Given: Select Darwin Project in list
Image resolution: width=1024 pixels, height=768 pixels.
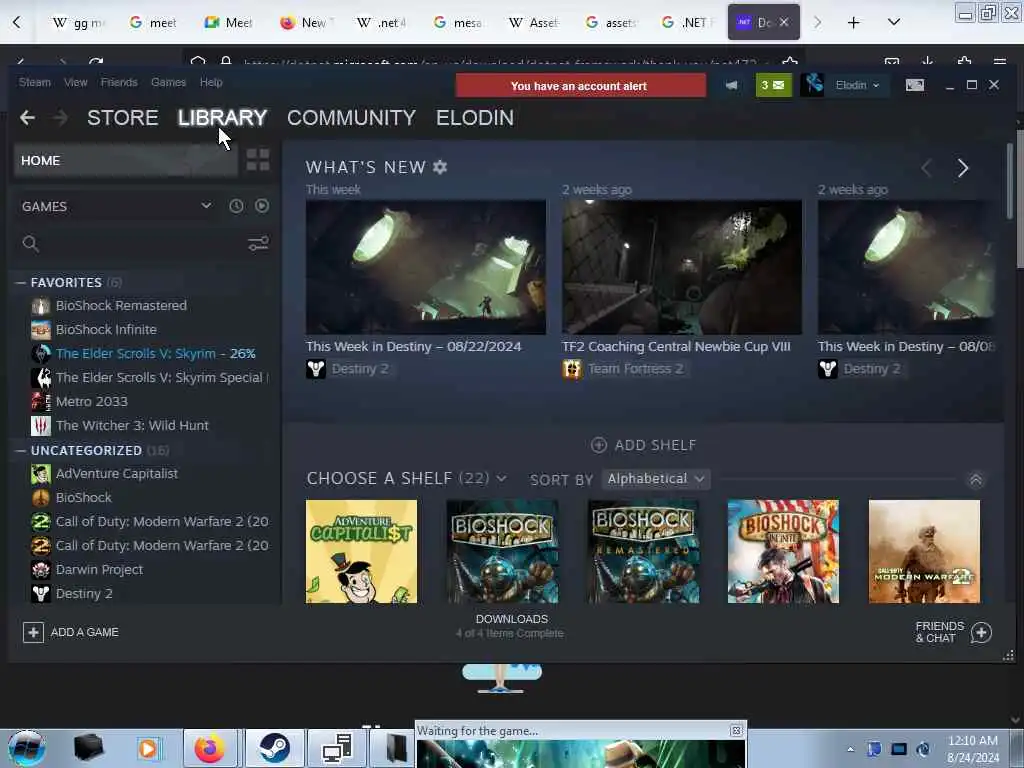Looking at the screenshot, I should (x=99, y=569).
